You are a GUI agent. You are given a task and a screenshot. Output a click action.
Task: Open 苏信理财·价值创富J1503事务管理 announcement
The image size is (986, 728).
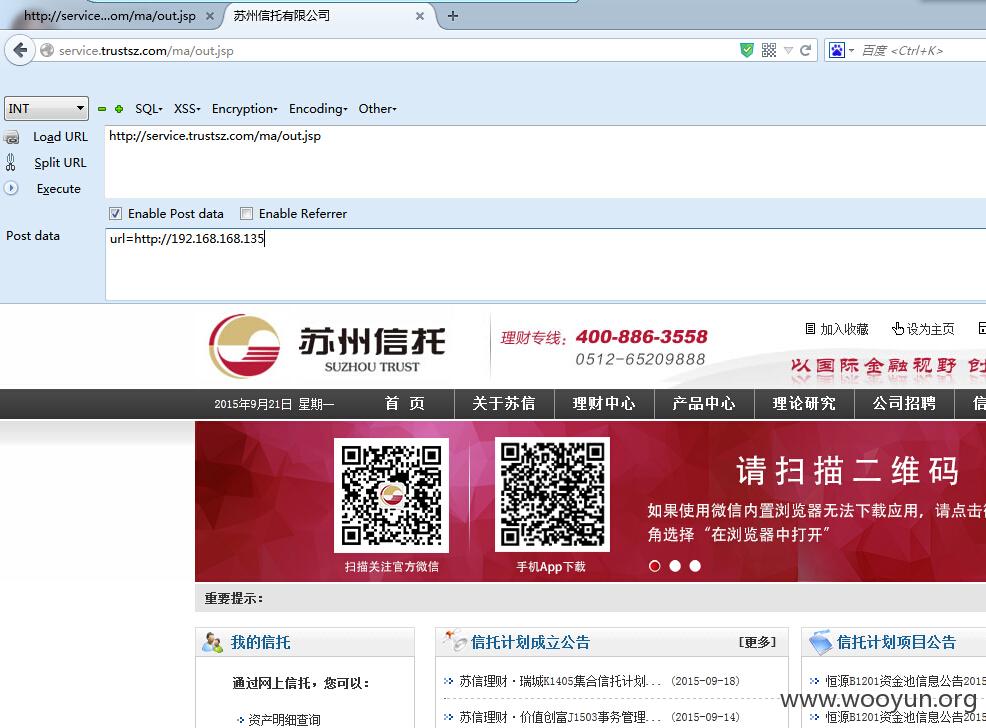point(560,717)
